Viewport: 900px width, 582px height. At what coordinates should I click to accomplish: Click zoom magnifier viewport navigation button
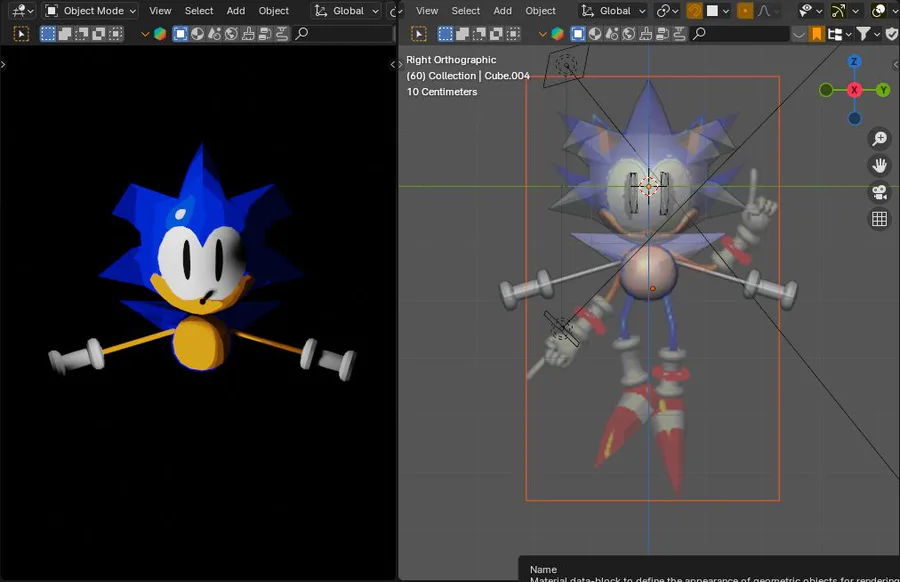879,138
